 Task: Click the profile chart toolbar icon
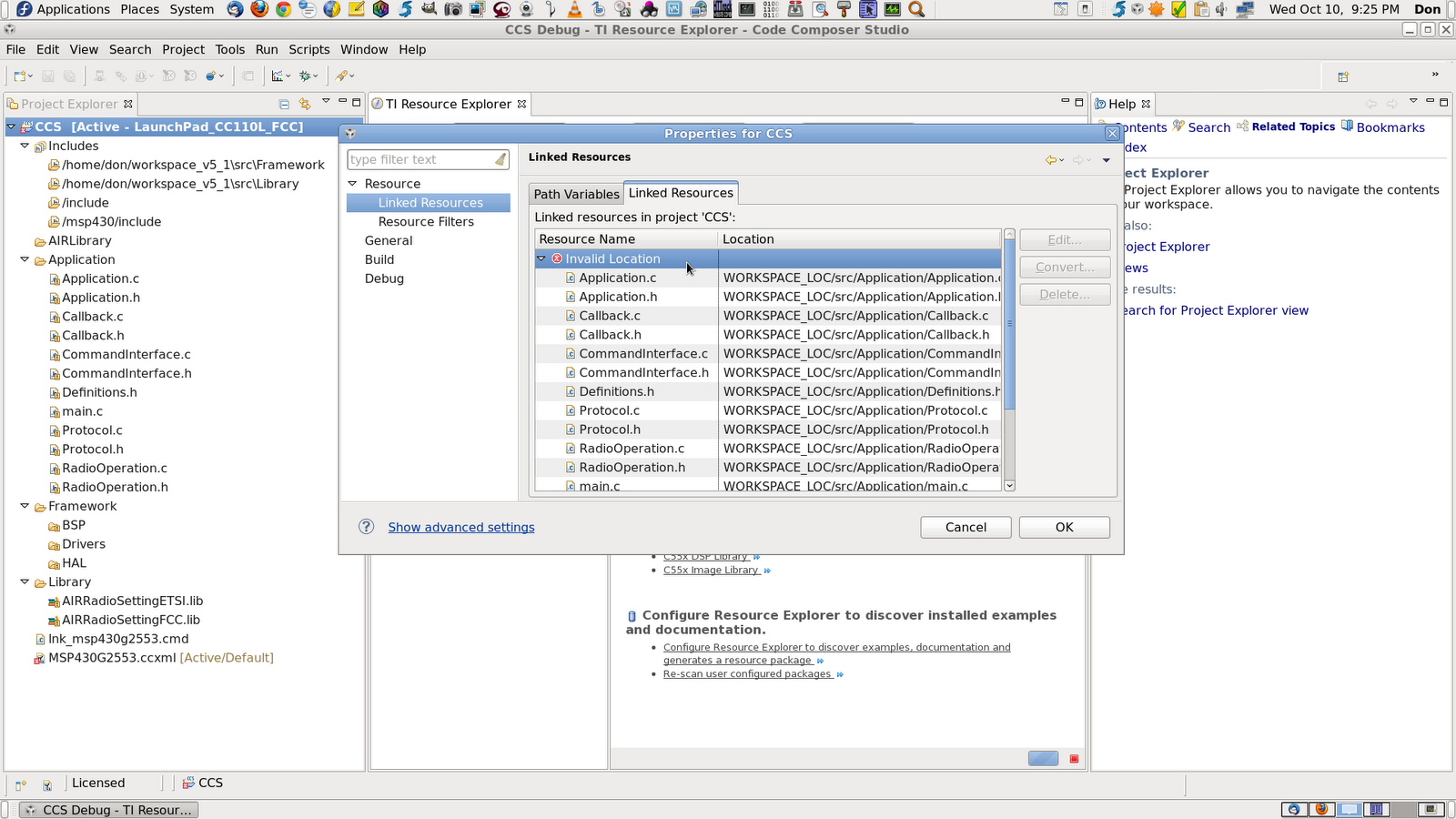pyautogui.click(x=278, y=76)
